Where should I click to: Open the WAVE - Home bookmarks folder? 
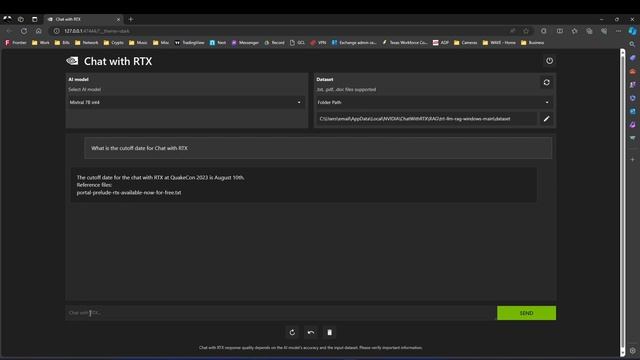(x=499, y=42)
